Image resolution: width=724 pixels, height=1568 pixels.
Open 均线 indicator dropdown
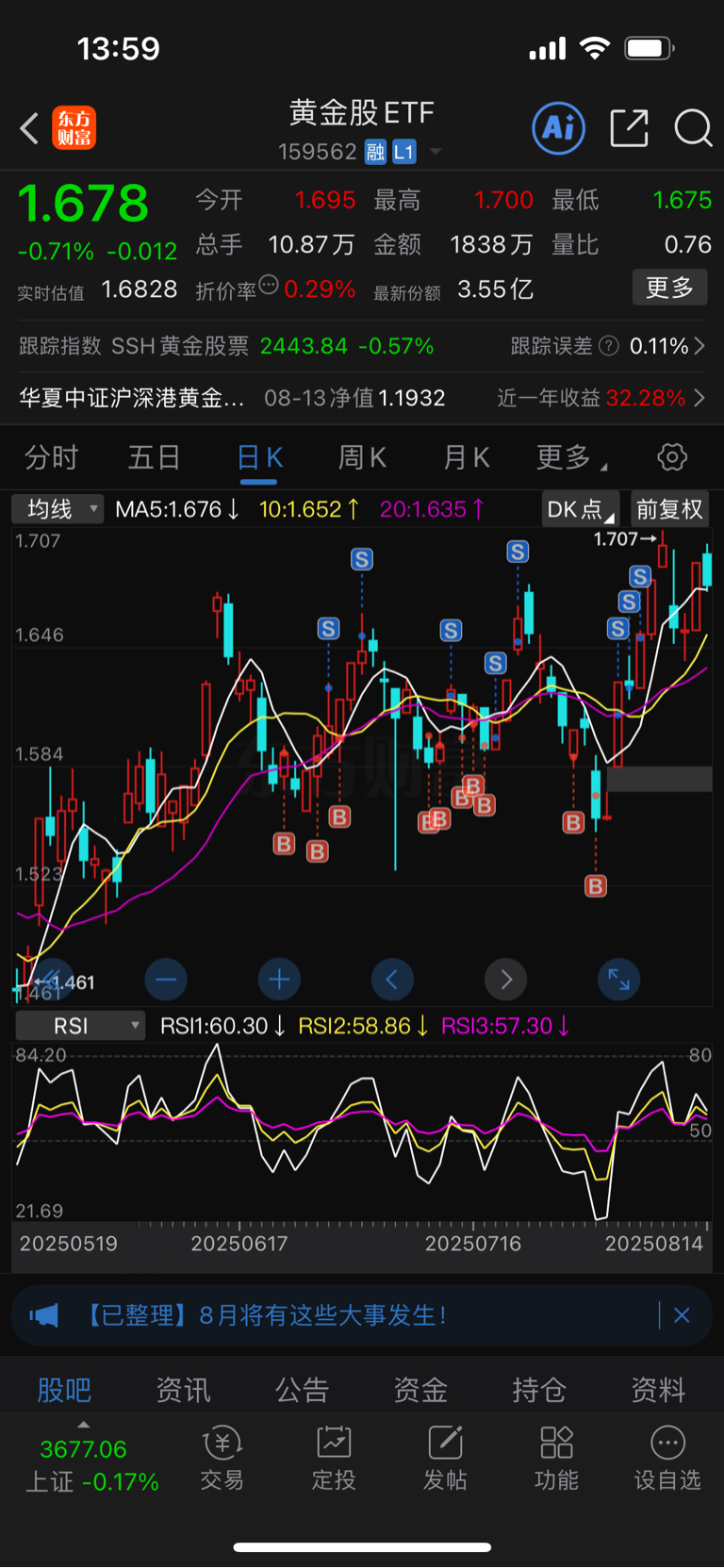pos(58,509)
